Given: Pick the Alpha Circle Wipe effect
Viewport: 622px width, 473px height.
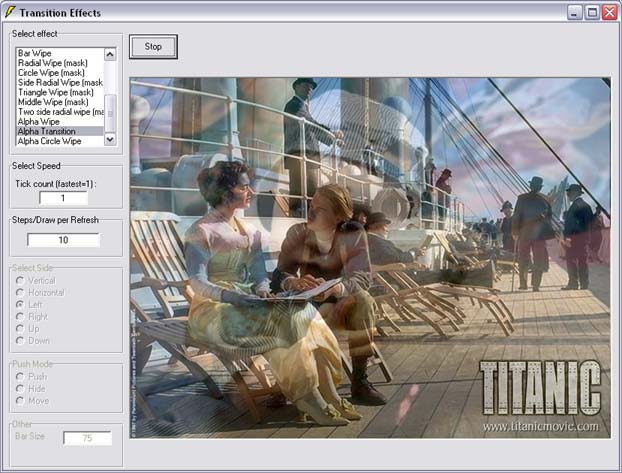Looking at the screenshot, I should 49,141.
